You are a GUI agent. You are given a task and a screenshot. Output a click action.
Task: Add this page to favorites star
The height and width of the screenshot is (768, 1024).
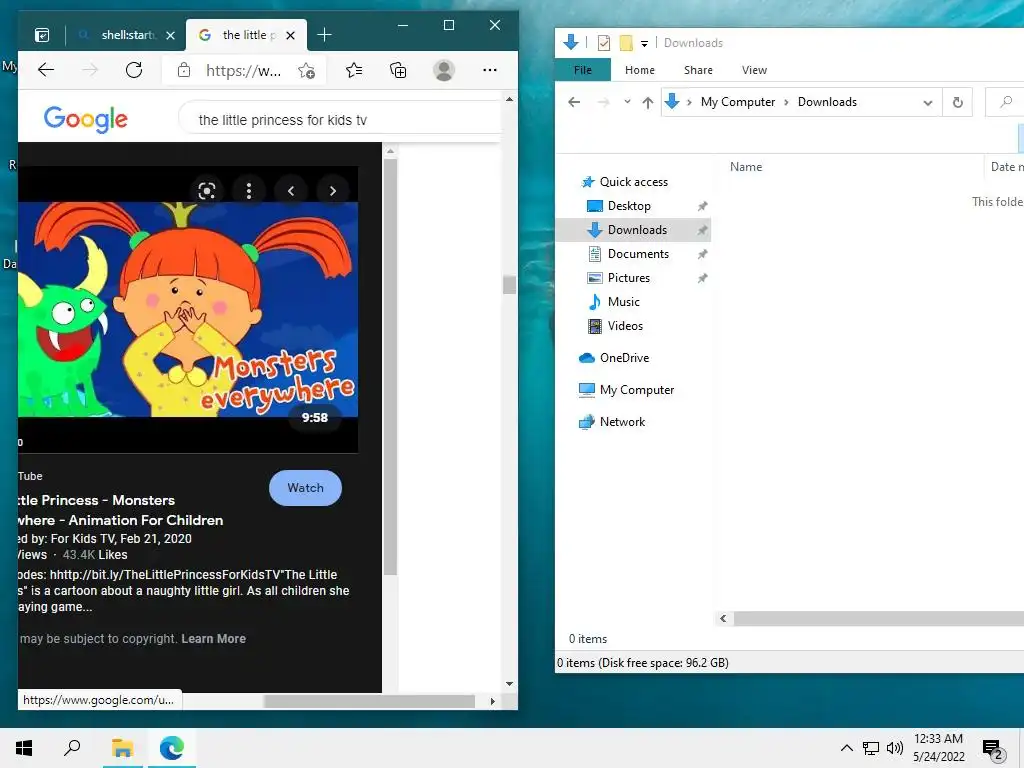306,71
